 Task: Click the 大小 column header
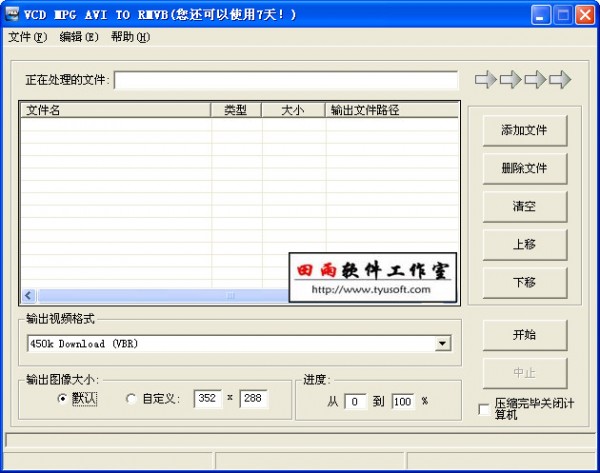coord(293,110)
